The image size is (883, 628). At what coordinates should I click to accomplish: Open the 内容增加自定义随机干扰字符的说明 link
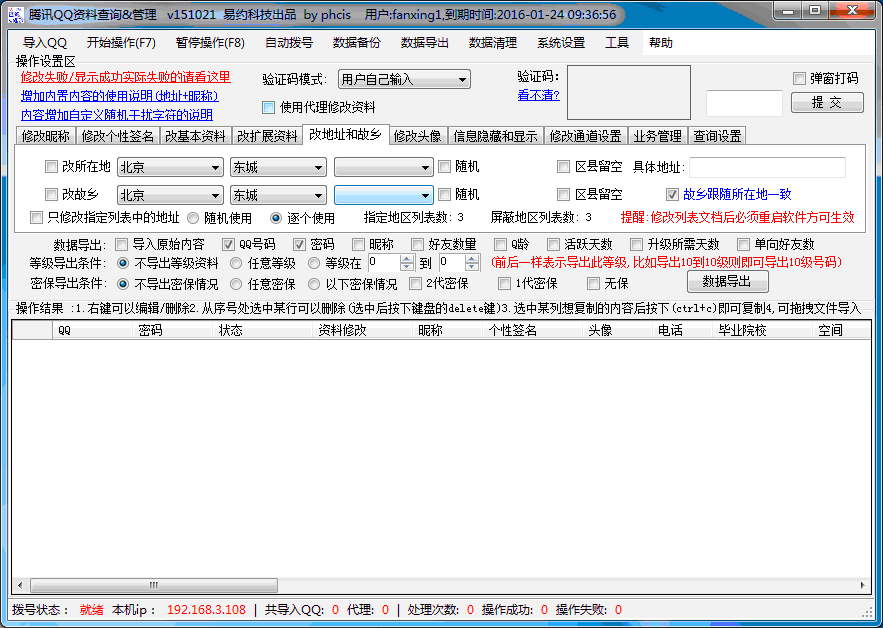117,115
